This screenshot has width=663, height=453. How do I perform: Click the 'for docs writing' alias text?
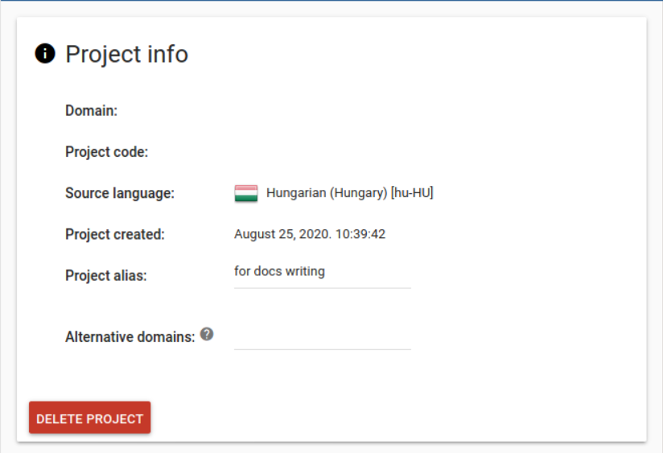point(279,271)
